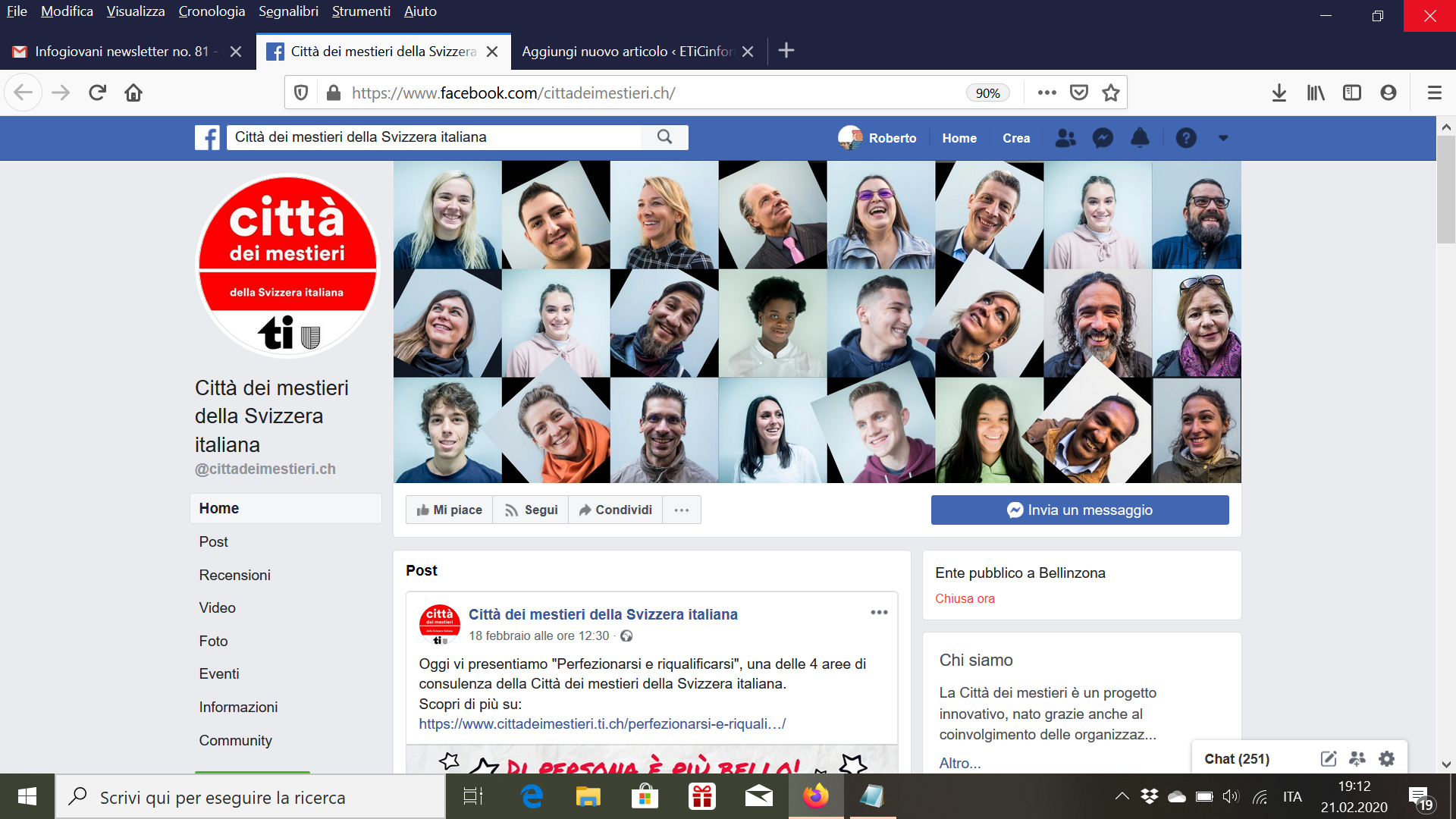Click the Condividi button
This screenshot has height=819, width=1456.
[x=616, y=510]
